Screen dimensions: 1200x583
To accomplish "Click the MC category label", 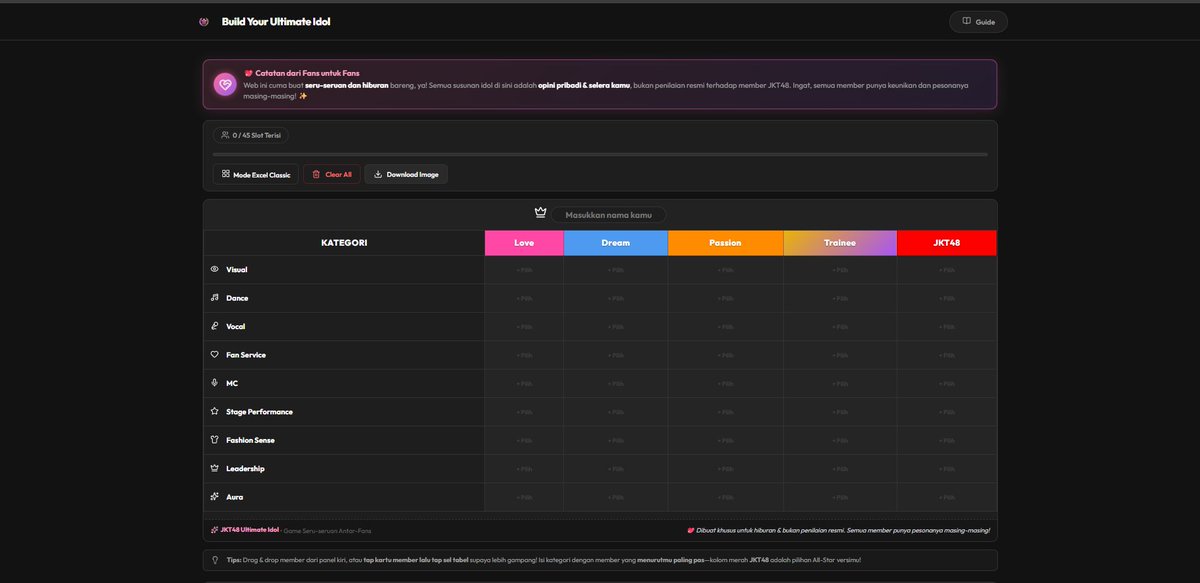I will pyautogui.click(x=232, y=384).
